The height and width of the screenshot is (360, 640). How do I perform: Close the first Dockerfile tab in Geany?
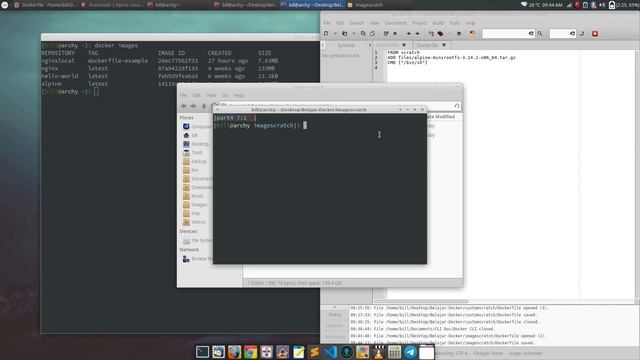404,45
